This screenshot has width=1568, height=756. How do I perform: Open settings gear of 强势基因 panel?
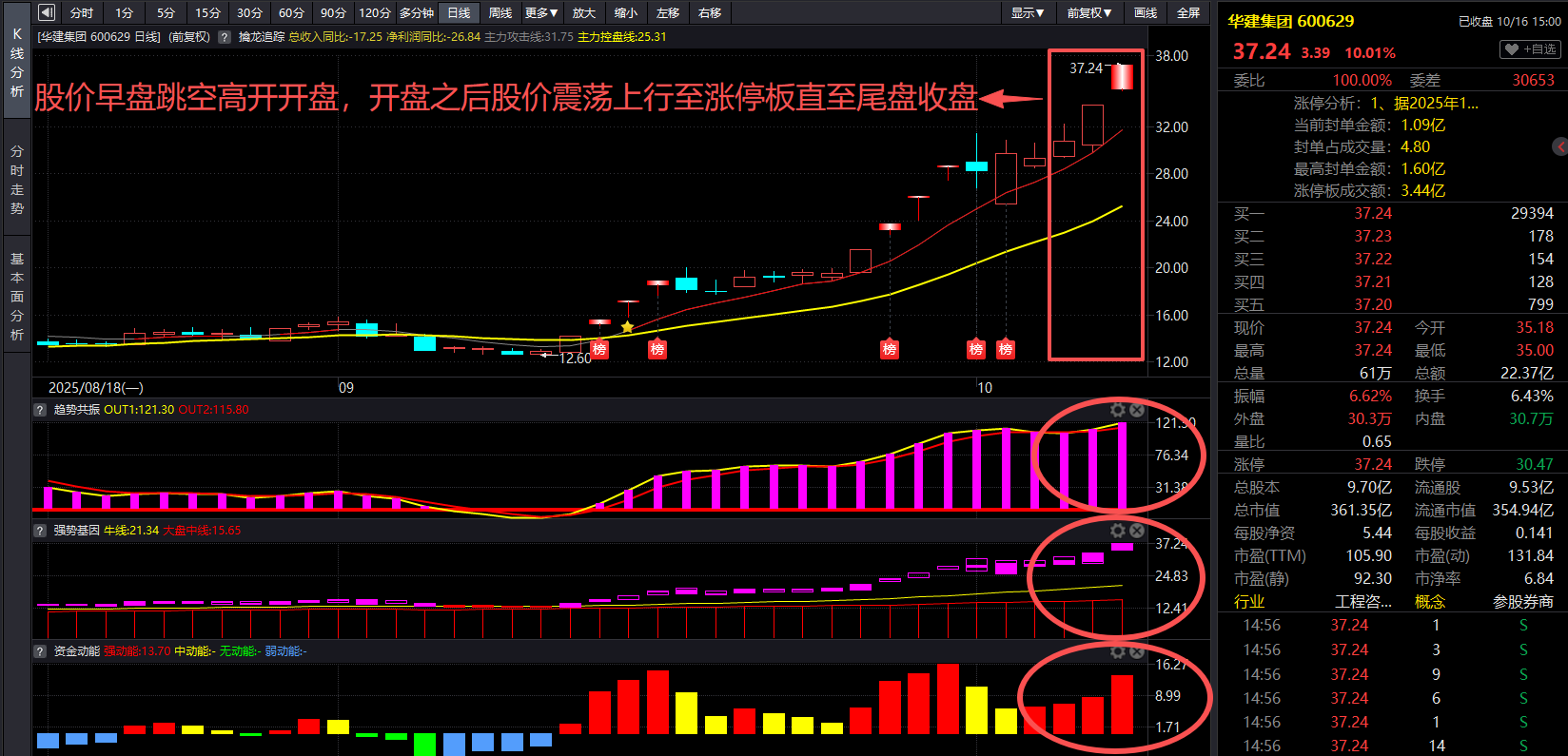pyautogui.click(x=1118, y=531)
